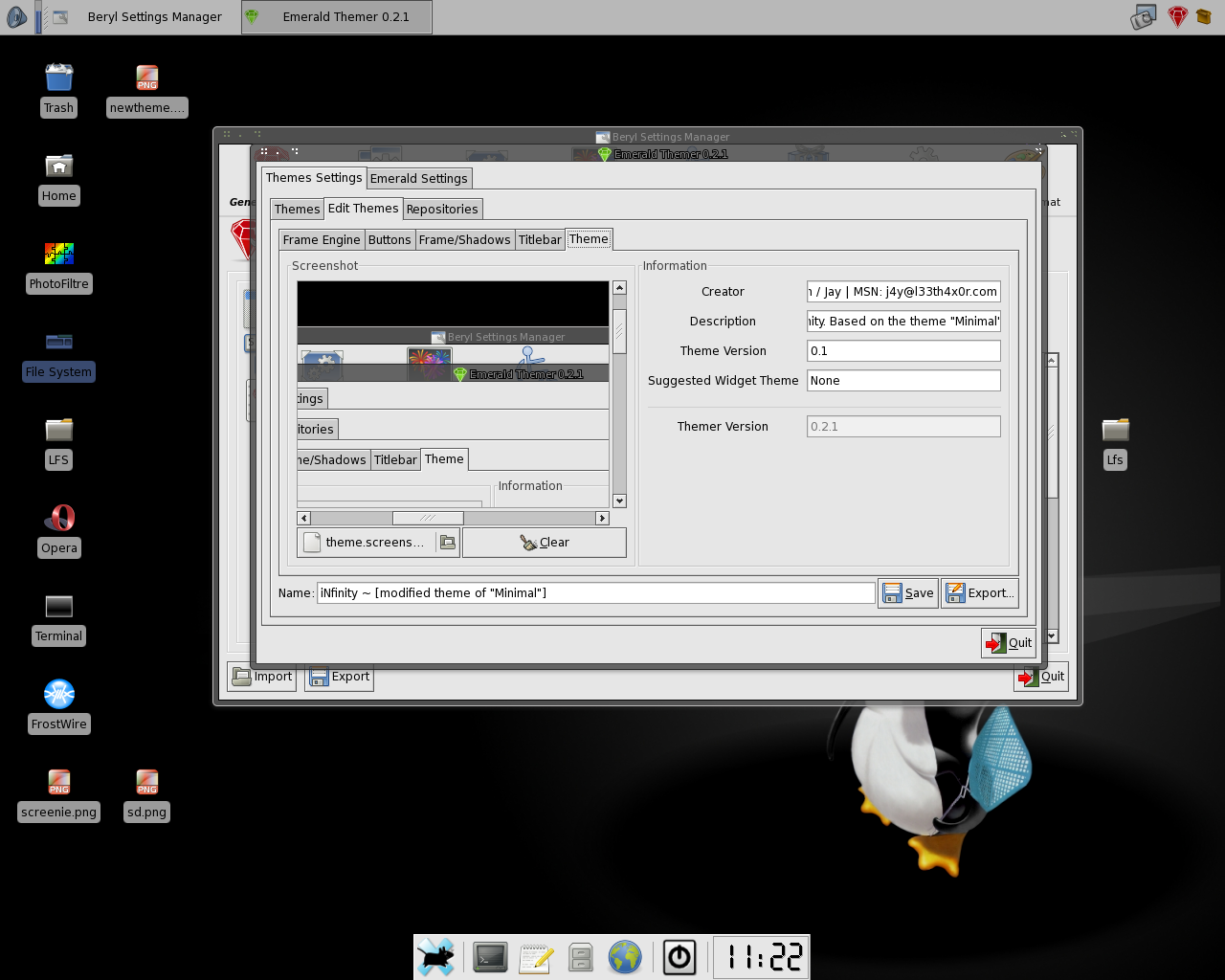Quit the Beryl Settings Manager window
The image size is (1225, 980).
coord(1041,677)
